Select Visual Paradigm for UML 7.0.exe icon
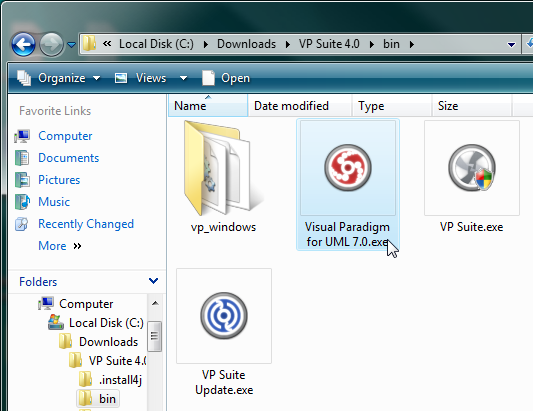Viewport: 533px width, 411px height. click(x=348, y=168)
